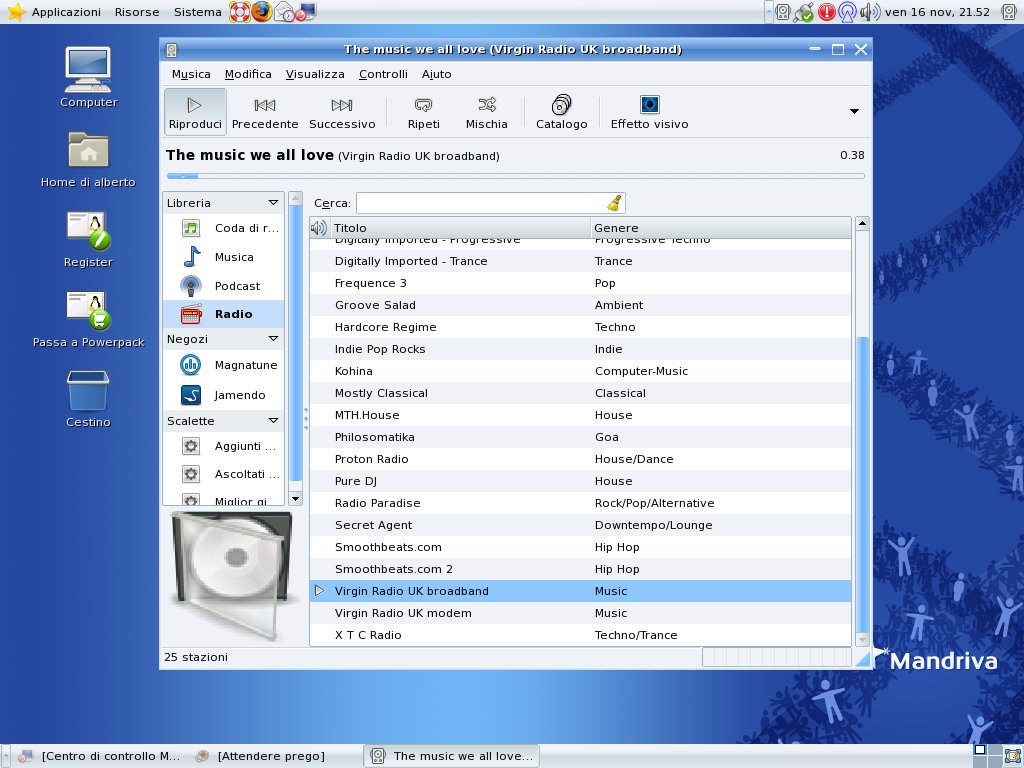Viewport: 1024px width, 768px height.
Task: Open the volume control in the tray
Action: 869,12
